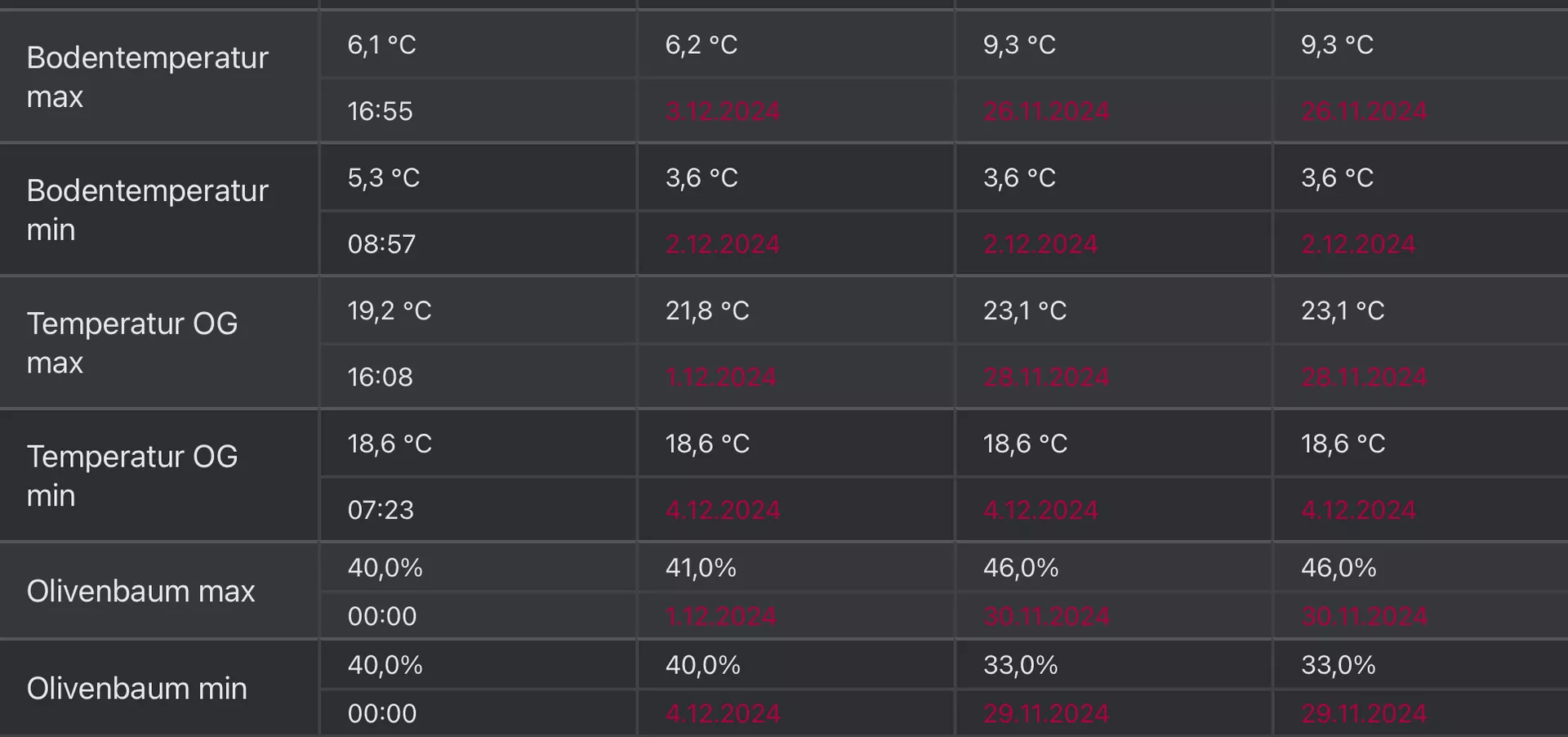
Task: Select the Bodentemperatur min row label
Action: point(147,210)
